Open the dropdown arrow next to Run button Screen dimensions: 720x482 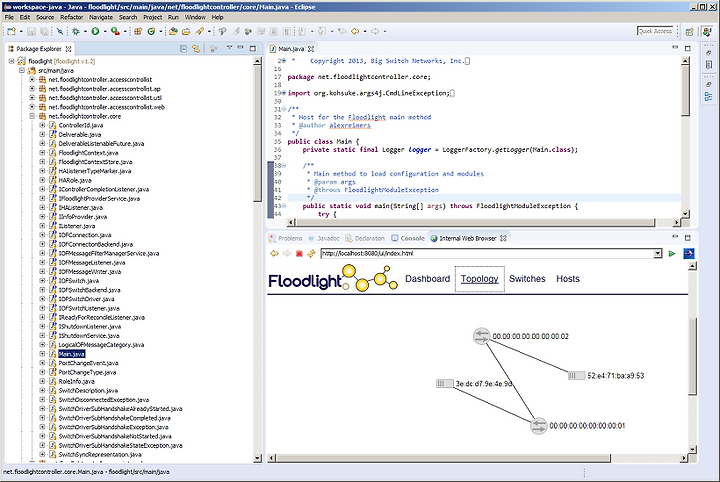105,31
